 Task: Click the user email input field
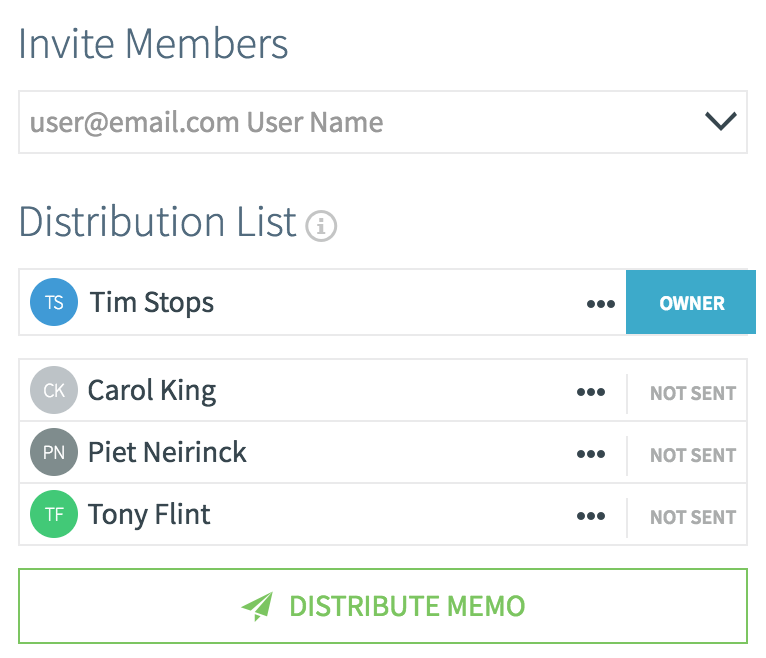click(383, 122)
